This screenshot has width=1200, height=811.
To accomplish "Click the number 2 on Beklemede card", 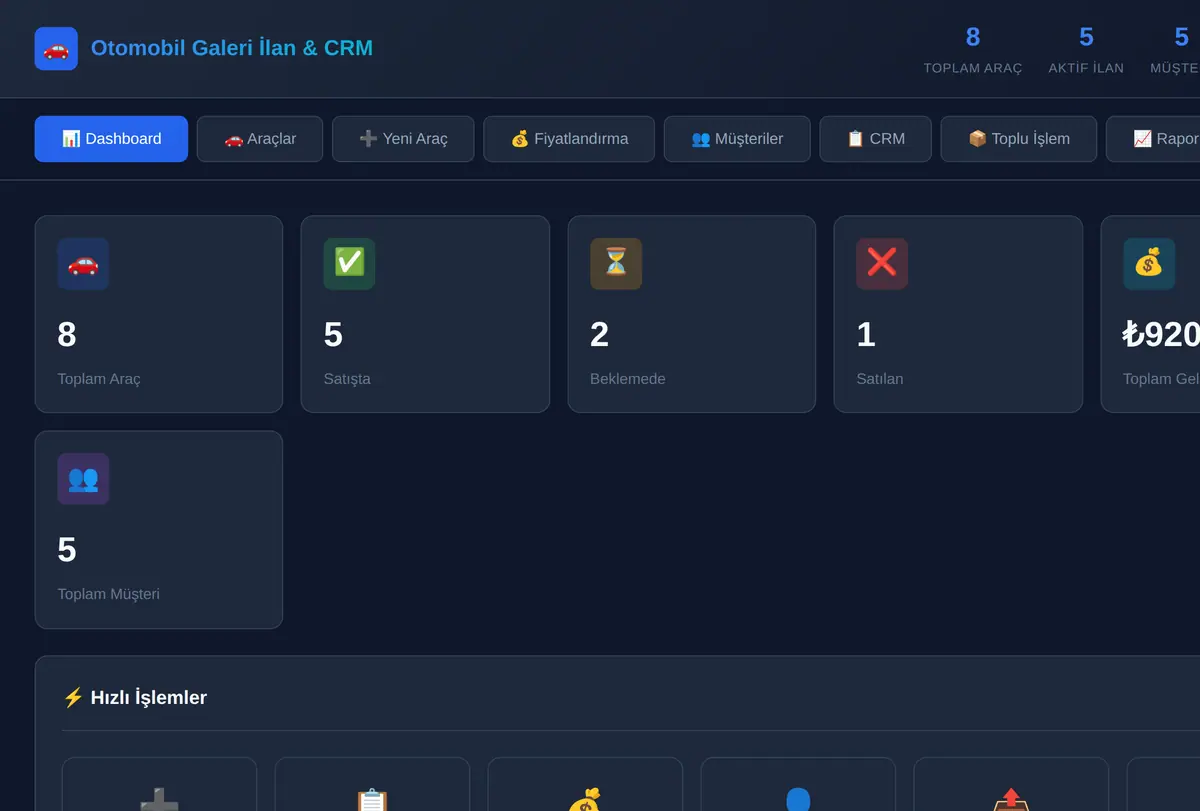I will point(600,335).
